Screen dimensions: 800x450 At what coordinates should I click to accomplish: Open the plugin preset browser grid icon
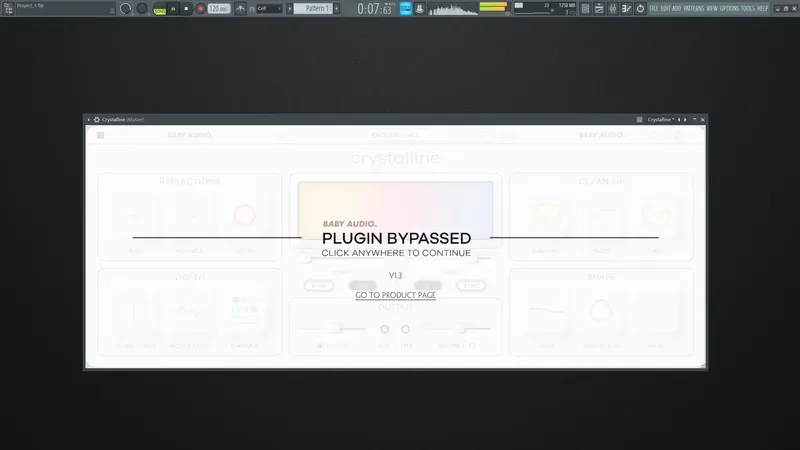639,119
